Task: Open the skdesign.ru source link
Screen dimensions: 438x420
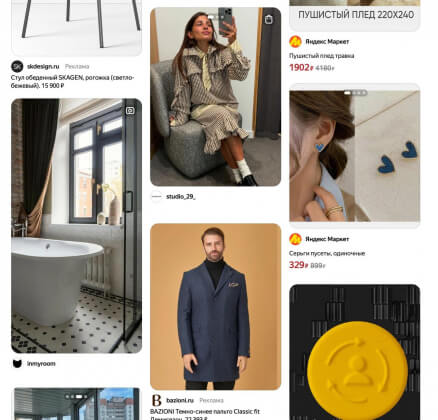Action: coord(43,67)
